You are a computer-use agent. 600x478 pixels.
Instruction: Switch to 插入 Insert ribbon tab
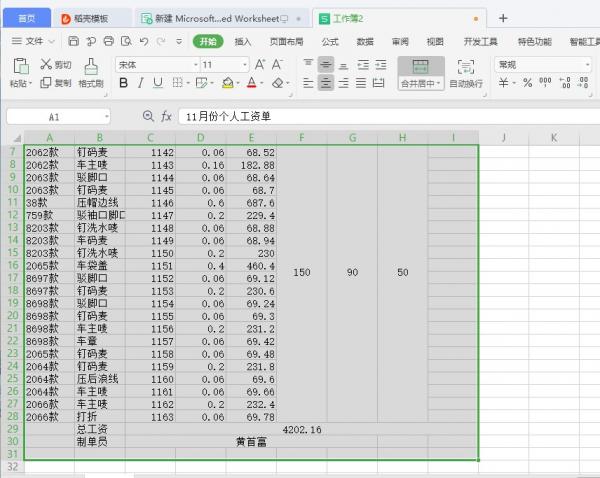pyautogui.click(x=243, y=42)
